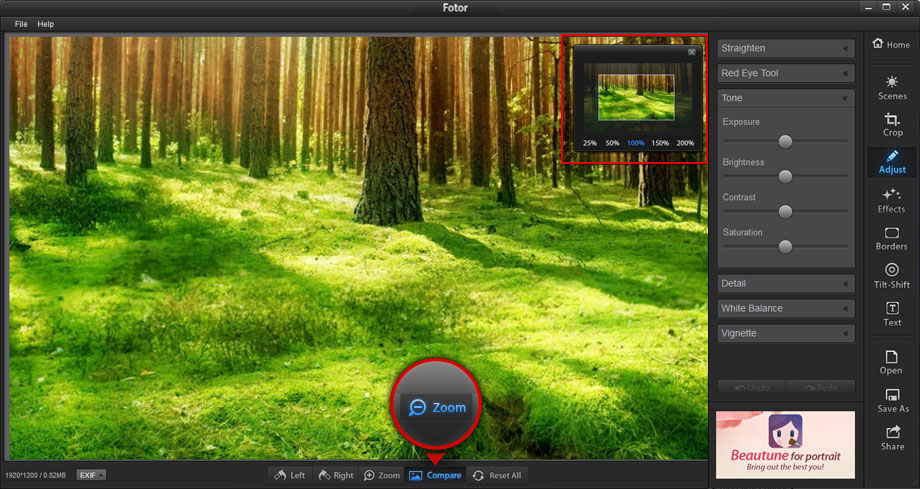The width and height of the screenshot is (920, 489).
Task: Set zoom level to 200%
Action: click(685, 143)
